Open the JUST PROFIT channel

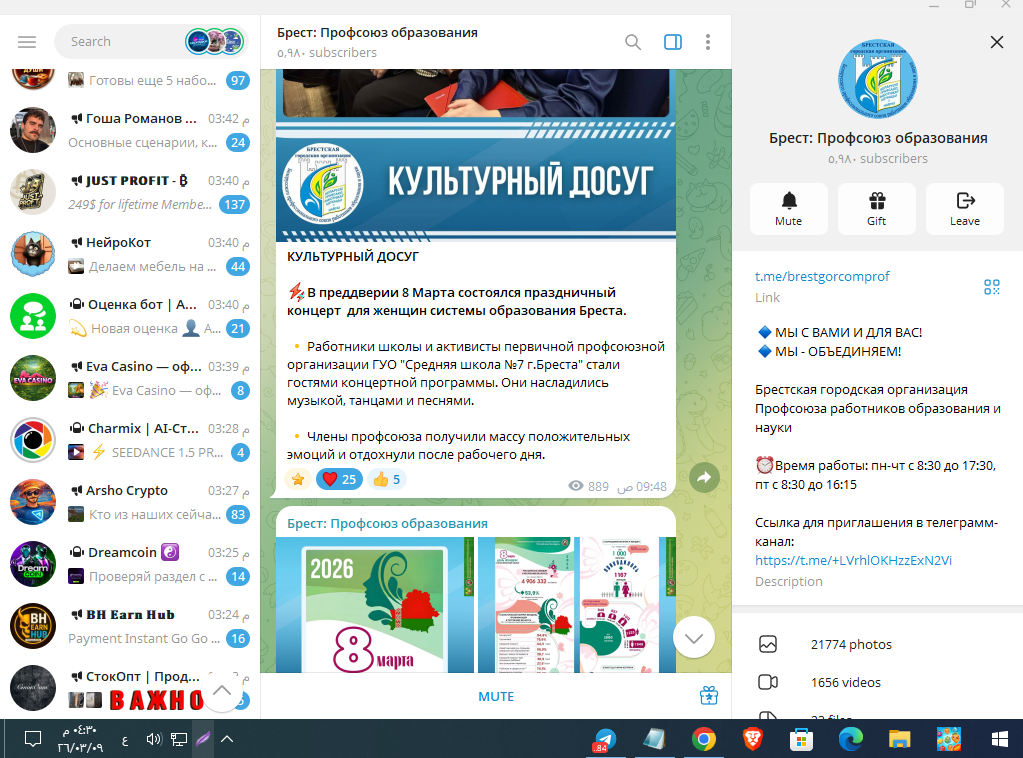[x=130, y=192]
